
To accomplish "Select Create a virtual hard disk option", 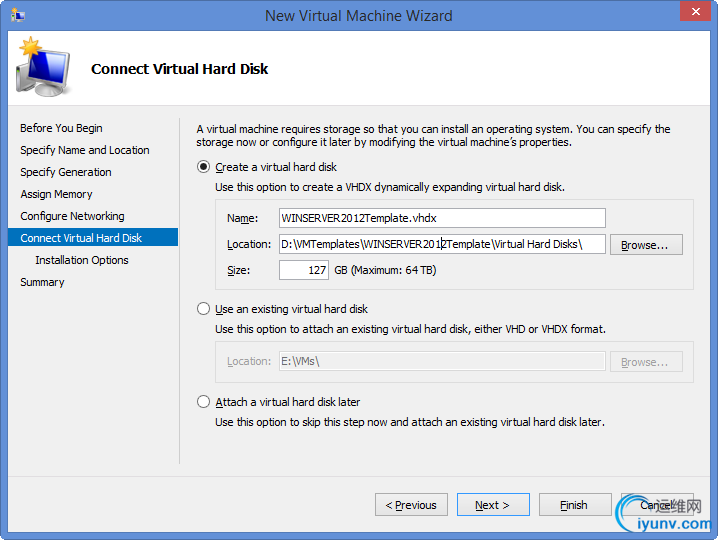I will click(203, 167).
